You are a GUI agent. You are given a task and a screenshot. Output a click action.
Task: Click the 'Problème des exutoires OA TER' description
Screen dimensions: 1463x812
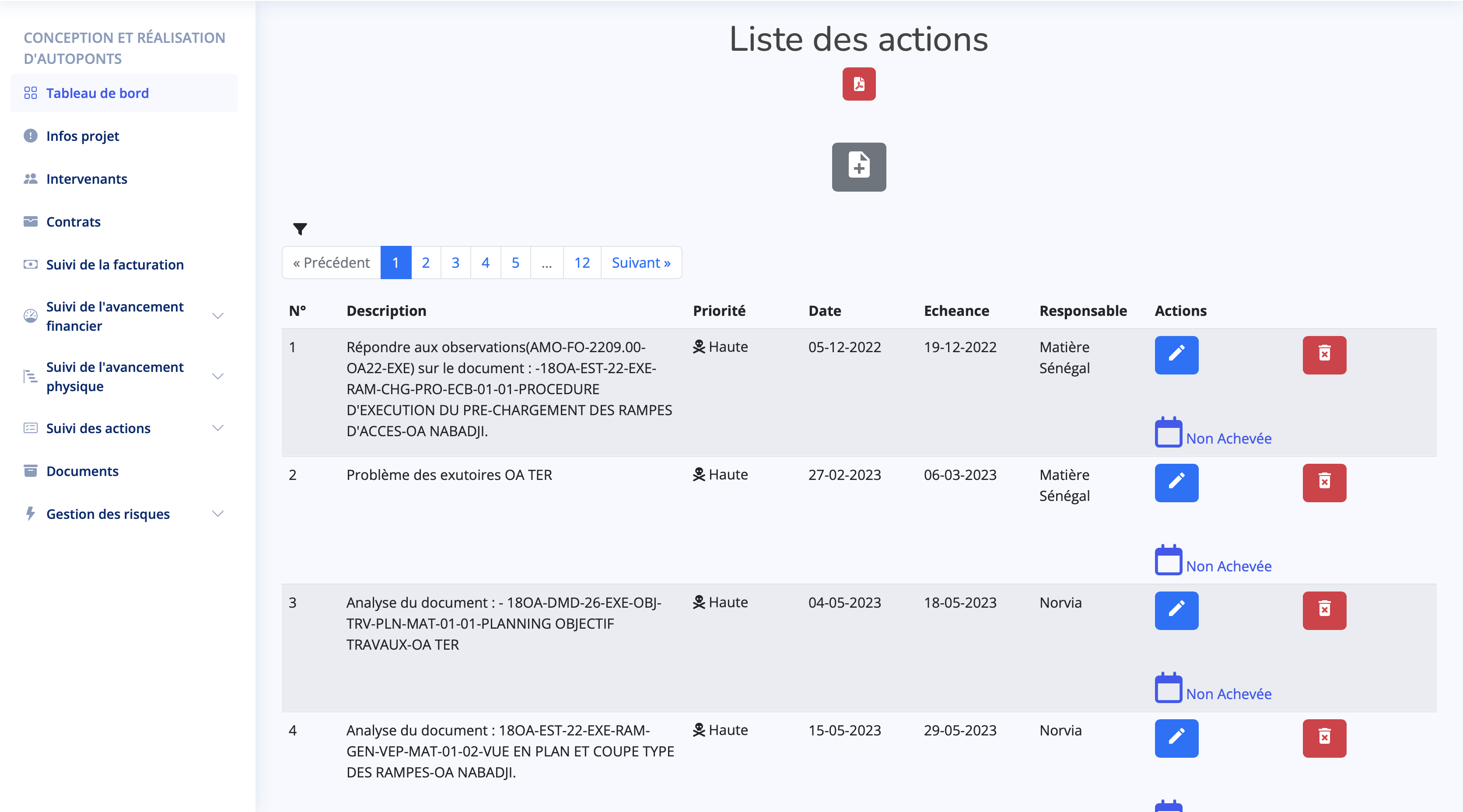pyautogui.click(x=449, y=475)
